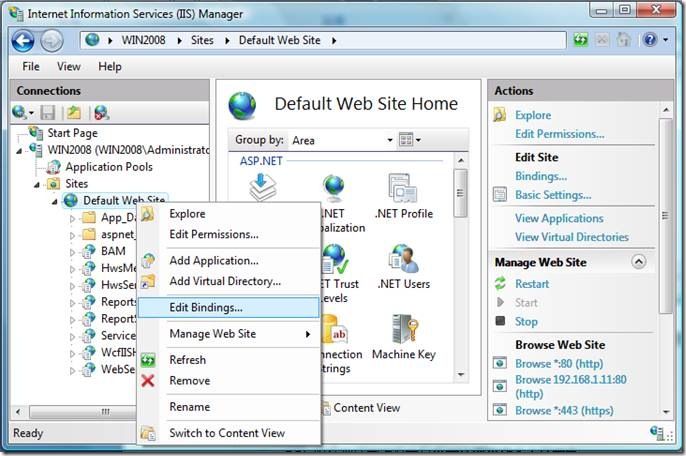Open the Group by Area combo box
686x456 pixels.
point(342,140)
